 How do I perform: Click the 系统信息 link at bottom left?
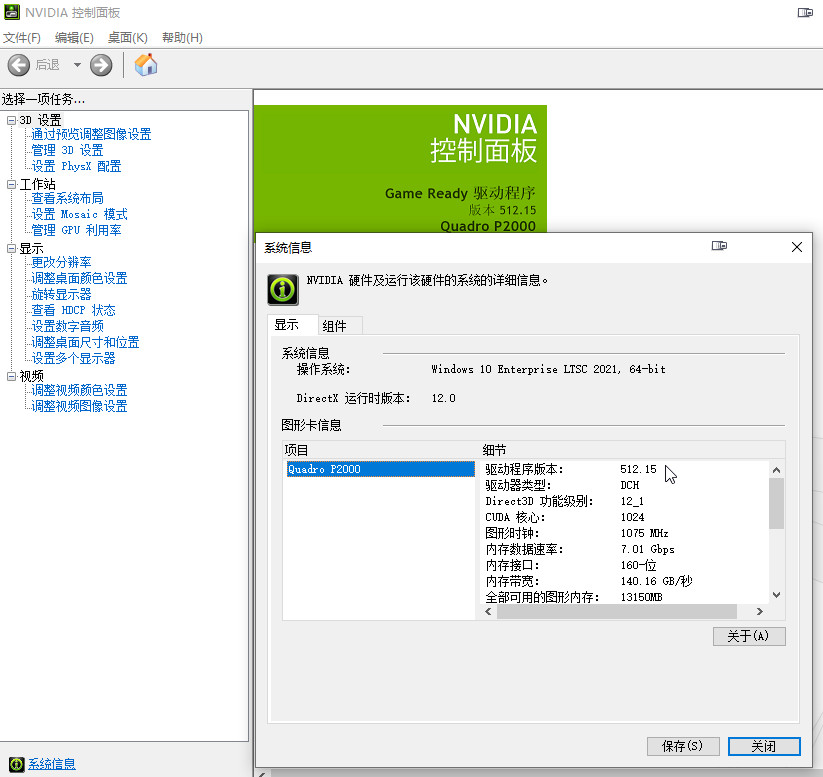[x=51, y=764]
